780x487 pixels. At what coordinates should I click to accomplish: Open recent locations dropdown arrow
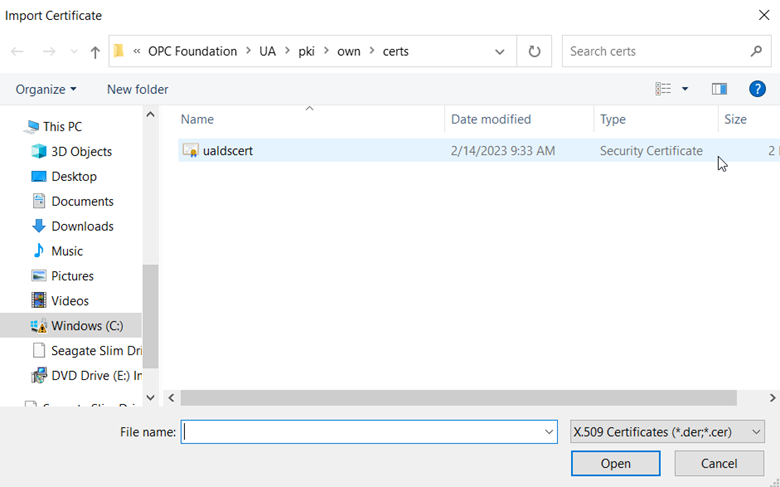[74, 52]
